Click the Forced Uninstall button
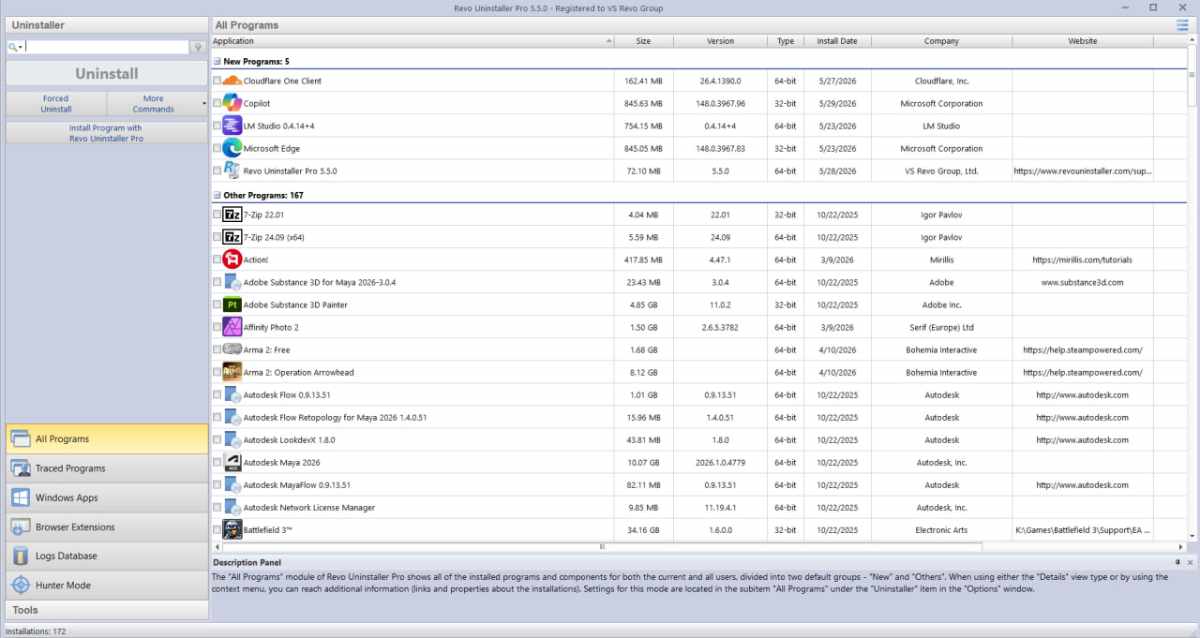 pos(56,103)
